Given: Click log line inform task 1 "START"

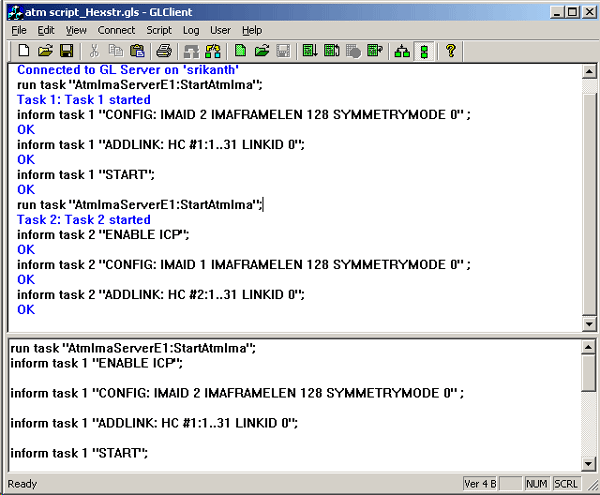Looking at the screenshot, I should pyautogui.click(x=86, y=175).
